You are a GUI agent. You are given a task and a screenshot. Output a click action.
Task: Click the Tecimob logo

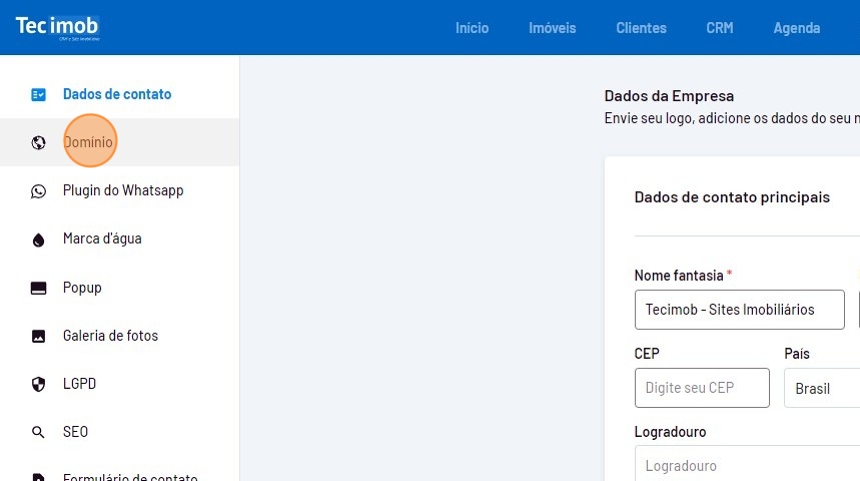[57, 27]
